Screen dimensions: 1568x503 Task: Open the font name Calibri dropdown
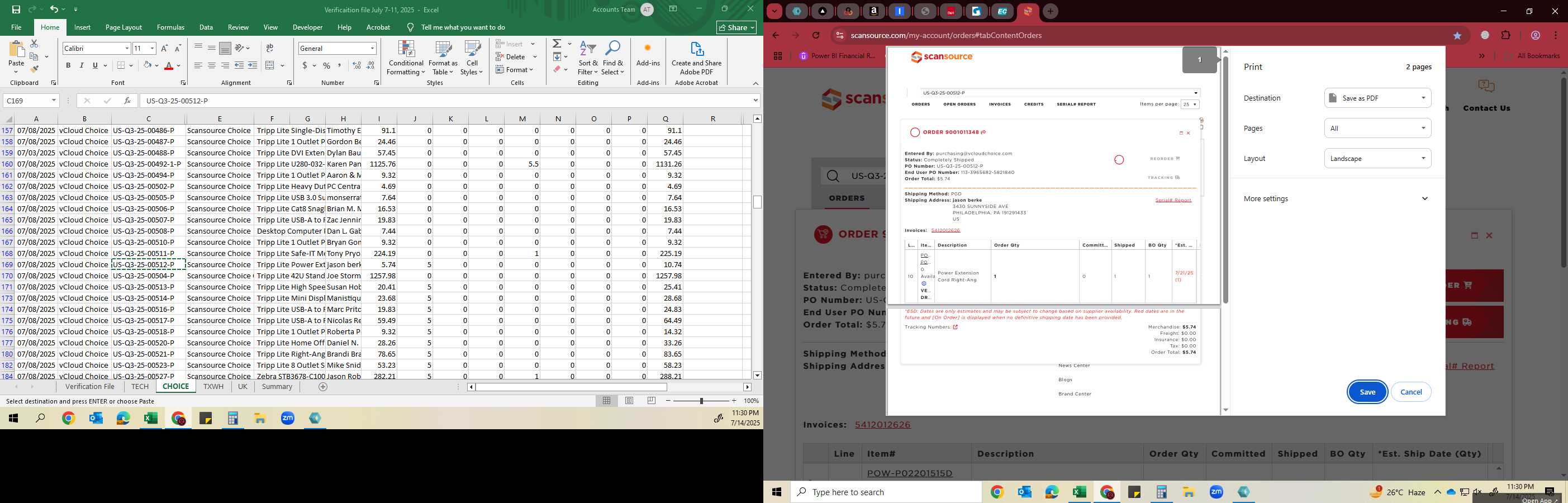[x=127, y=48]
